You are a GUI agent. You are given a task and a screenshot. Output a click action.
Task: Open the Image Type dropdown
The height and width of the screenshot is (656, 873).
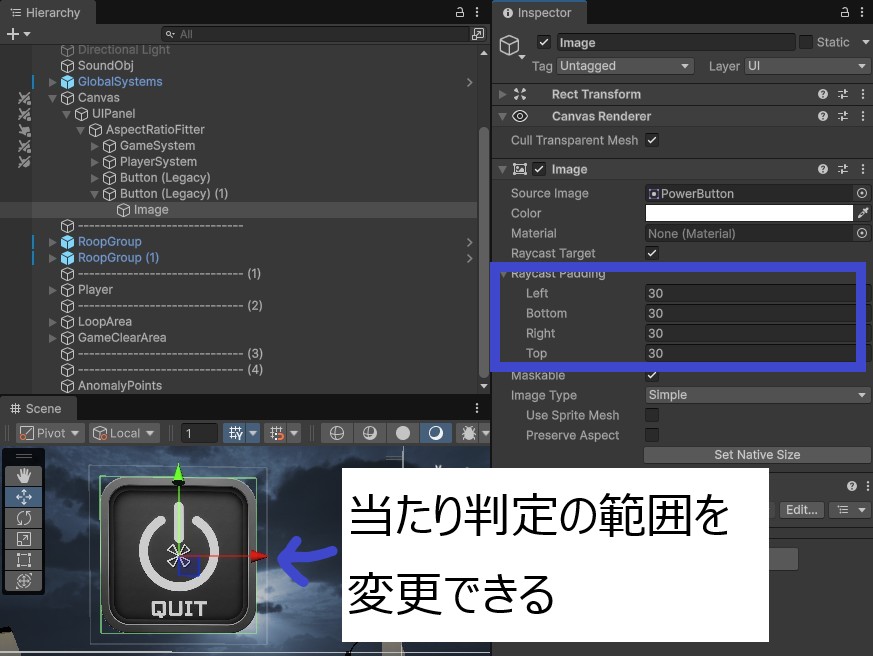click(x=757, y=395)
